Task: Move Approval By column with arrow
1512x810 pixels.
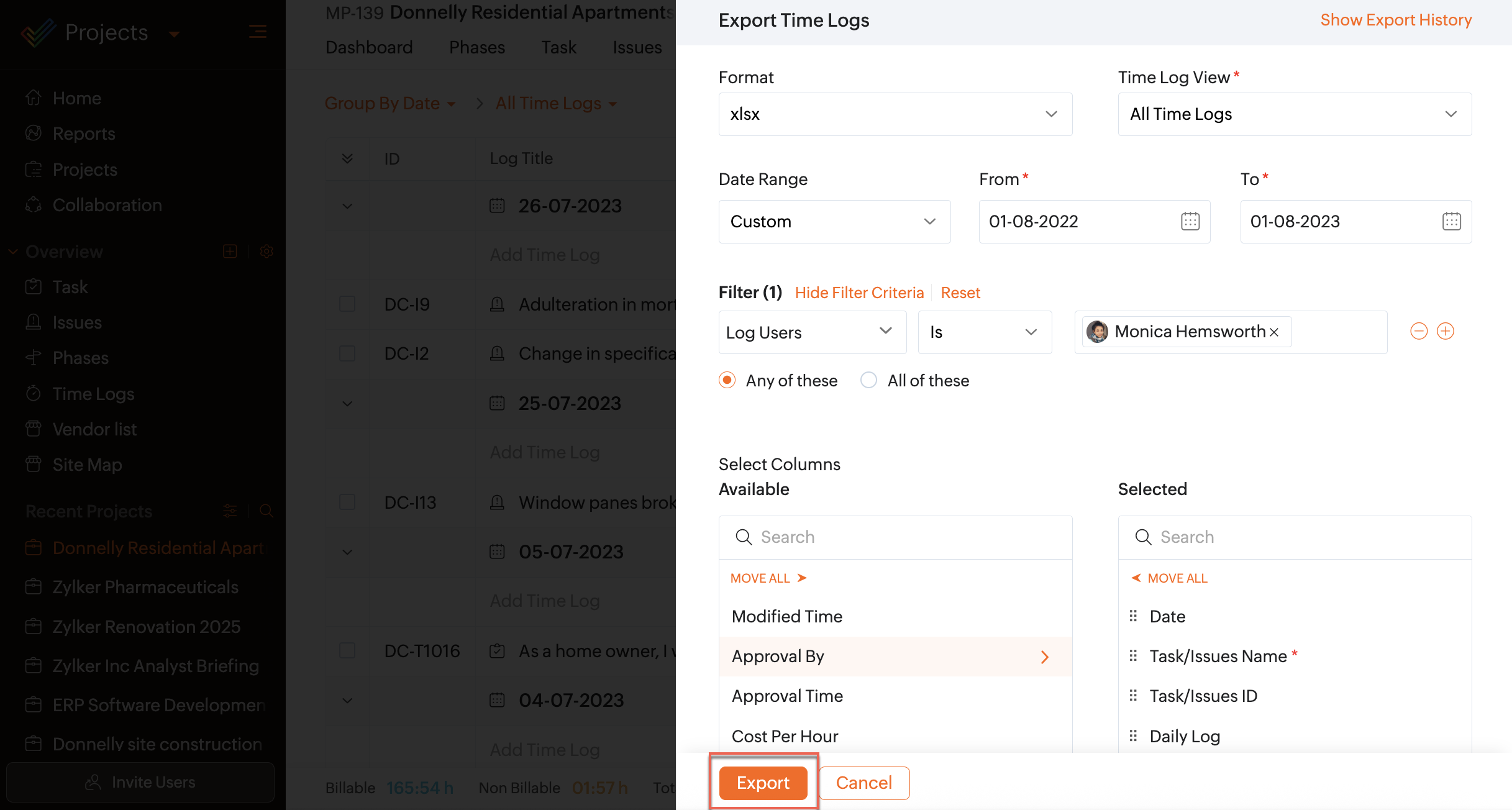Action: [1045, 657]
